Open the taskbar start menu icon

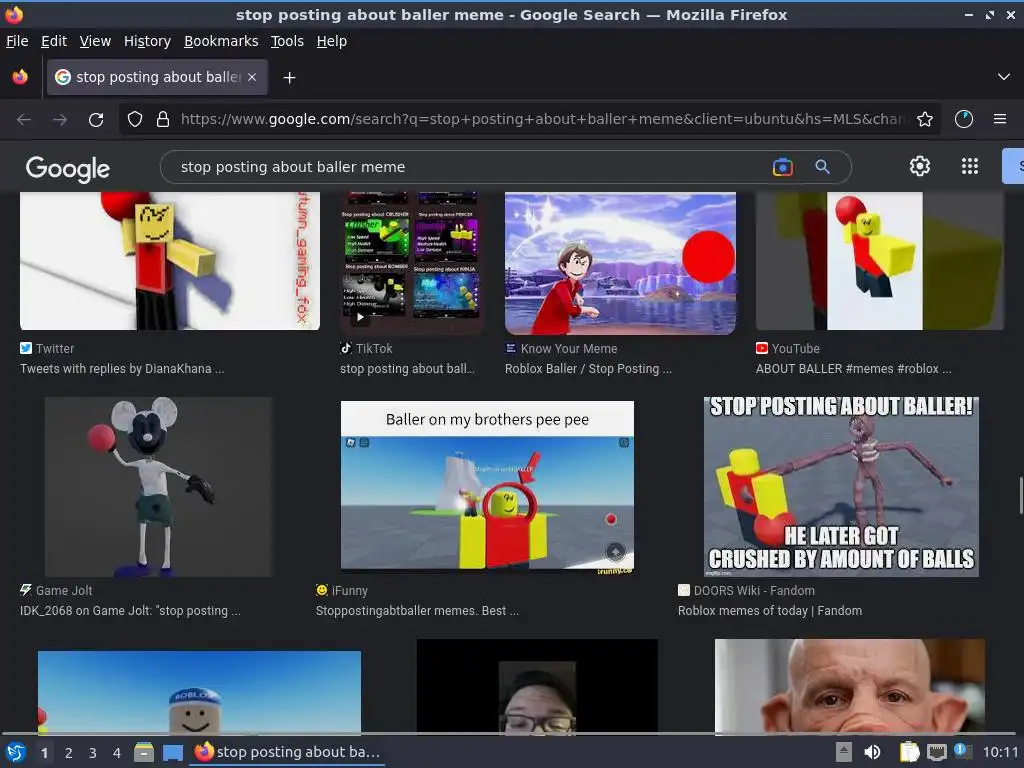16,752
